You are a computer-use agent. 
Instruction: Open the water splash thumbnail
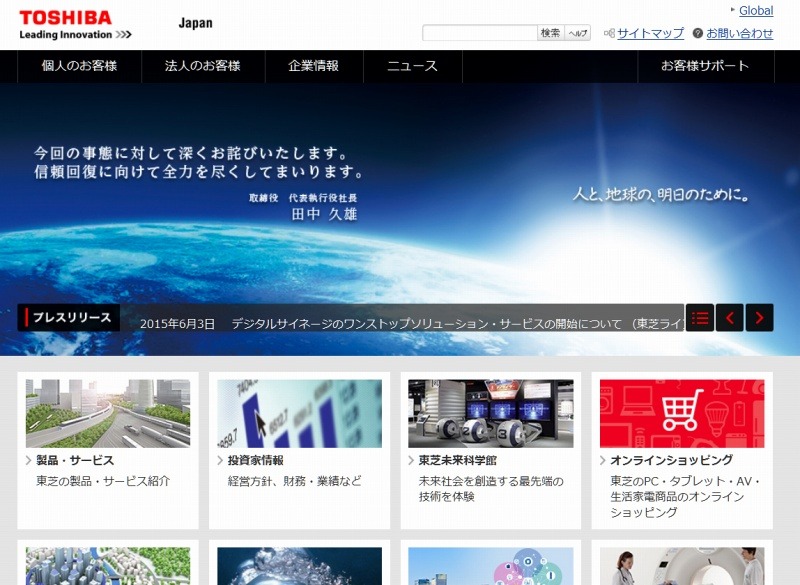point(299,566)
